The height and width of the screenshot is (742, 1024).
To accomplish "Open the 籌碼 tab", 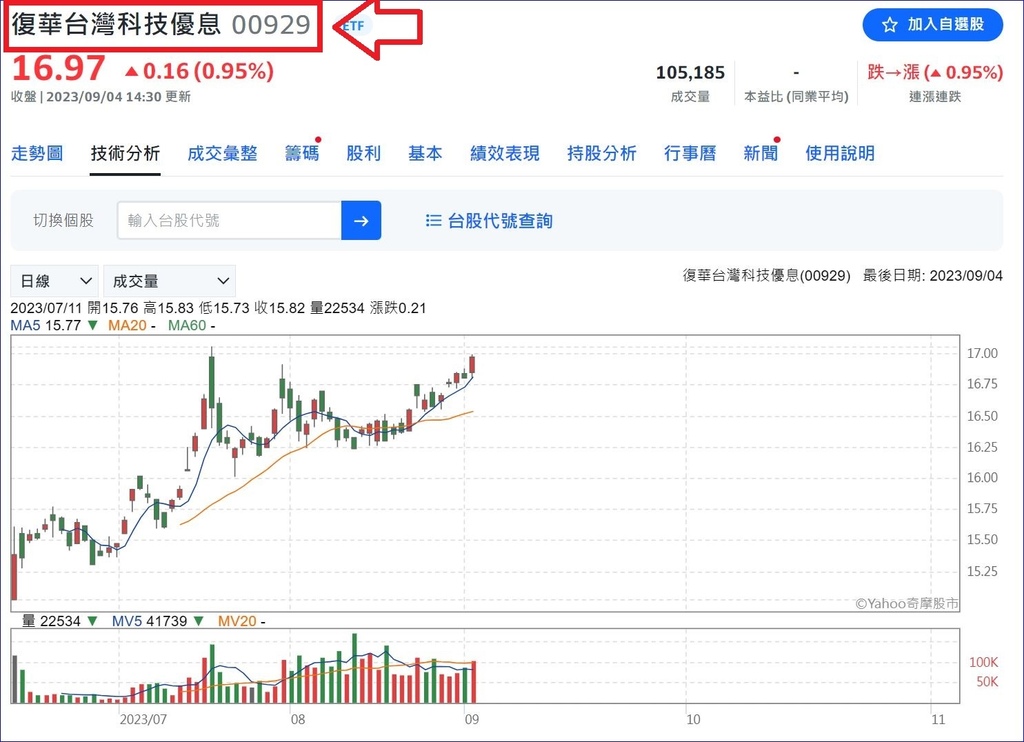I will pos(302,153).
